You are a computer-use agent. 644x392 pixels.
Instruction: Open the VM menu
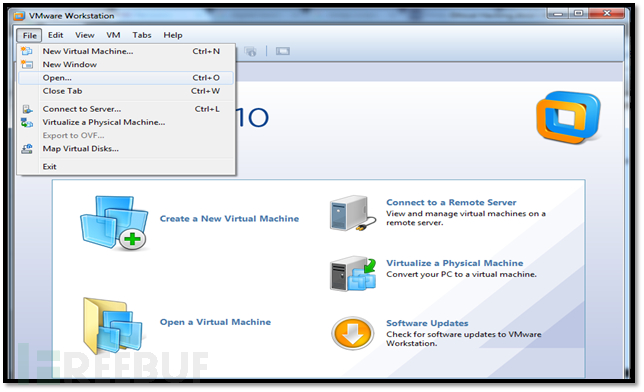pos(113,35)
